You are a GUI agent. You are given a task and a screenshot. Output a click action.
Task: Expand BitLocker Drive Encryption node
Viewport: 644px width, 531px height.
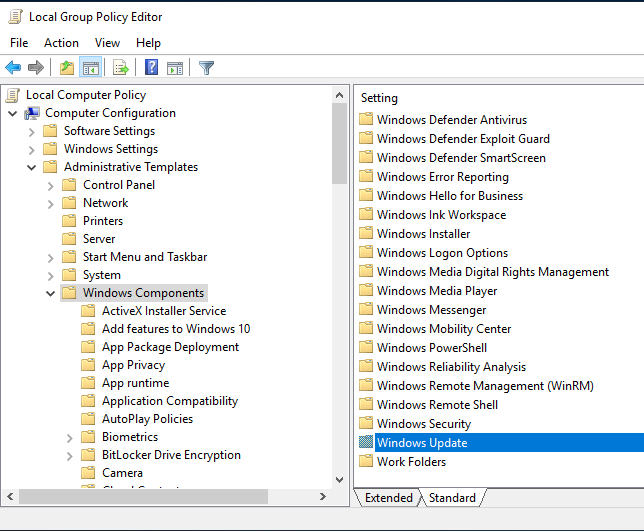pyautogui.click(x=69, y=456)
